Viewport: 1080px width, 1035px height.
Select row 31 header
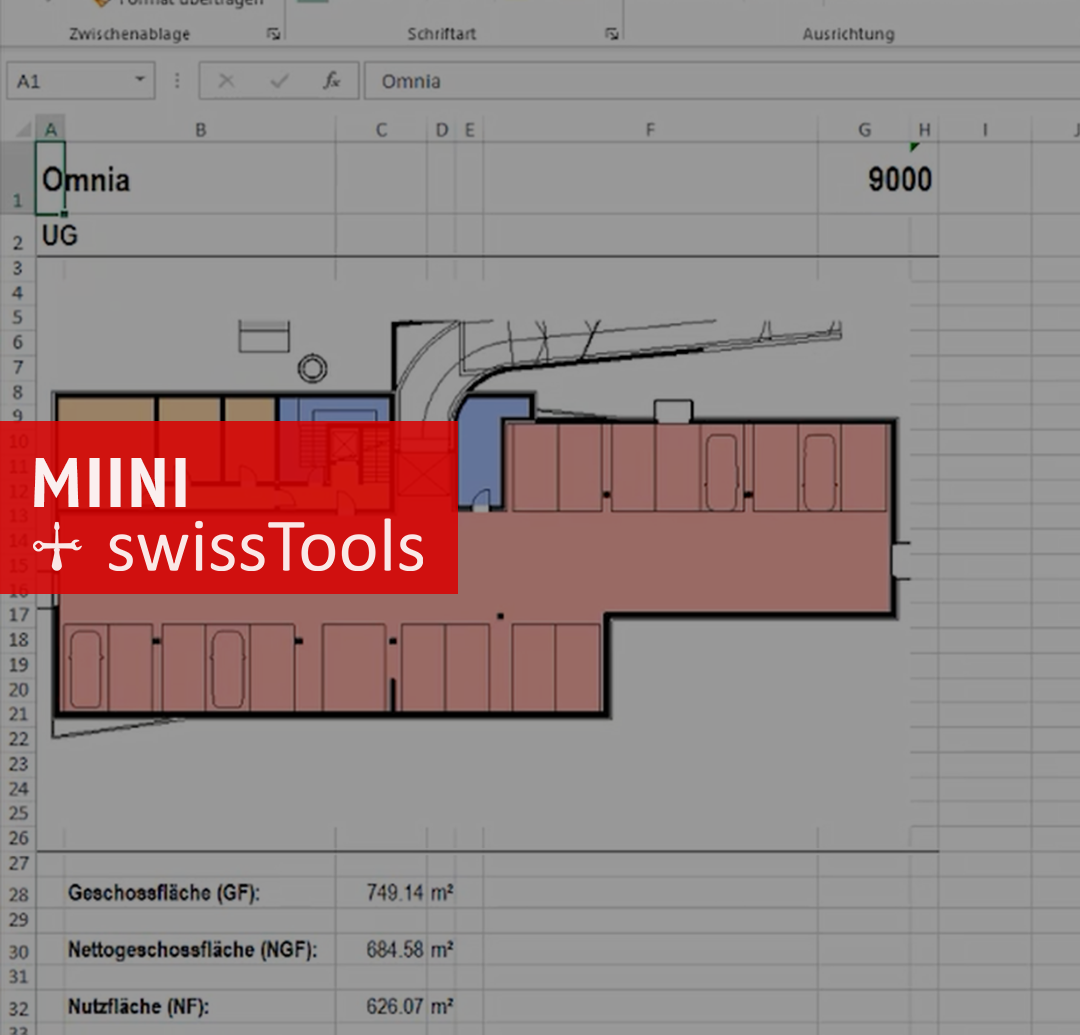(x=18, y=976)
